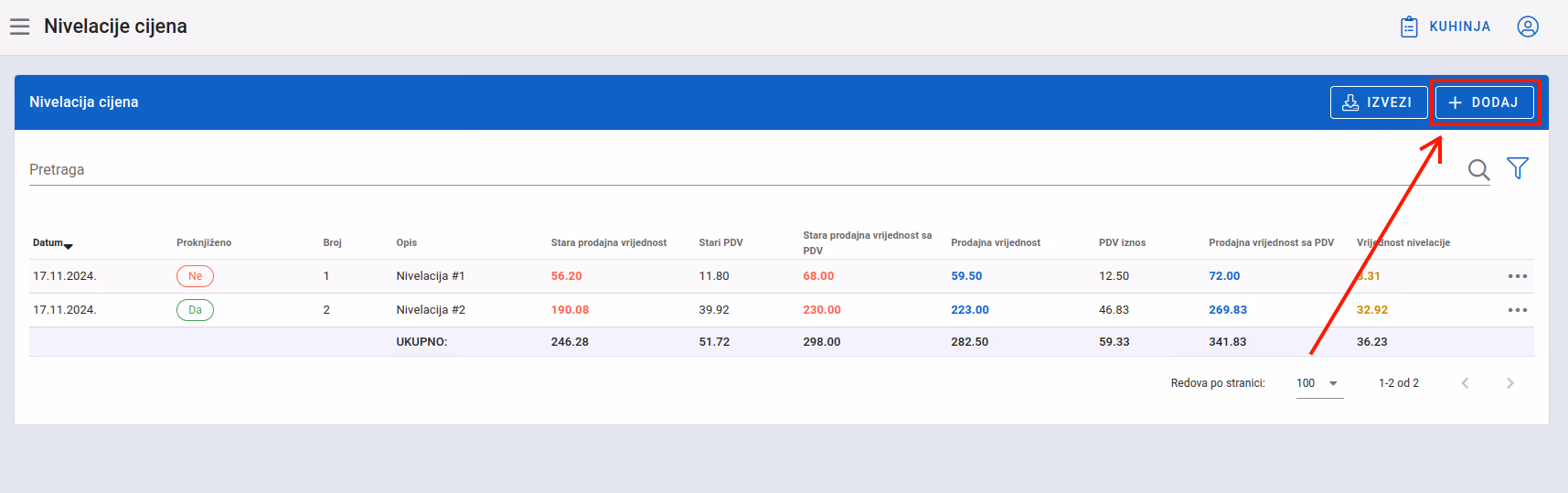Sort by Opis column header
This screenshot has height=493, width=1568.
[406, 243]
